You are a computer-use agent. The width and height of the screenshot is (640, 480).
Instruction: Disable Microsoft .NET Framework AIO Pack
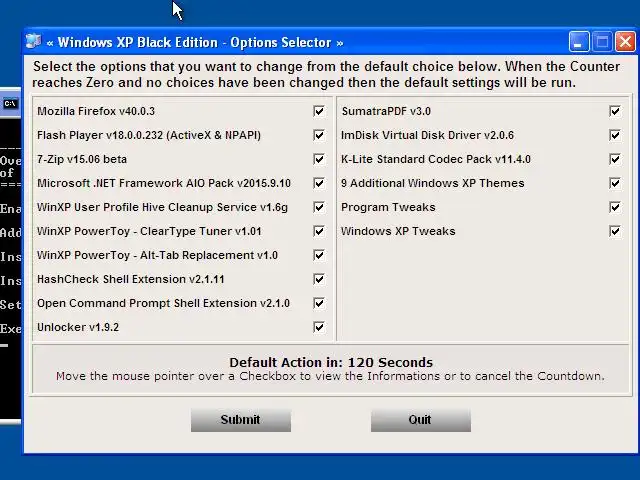319,183
